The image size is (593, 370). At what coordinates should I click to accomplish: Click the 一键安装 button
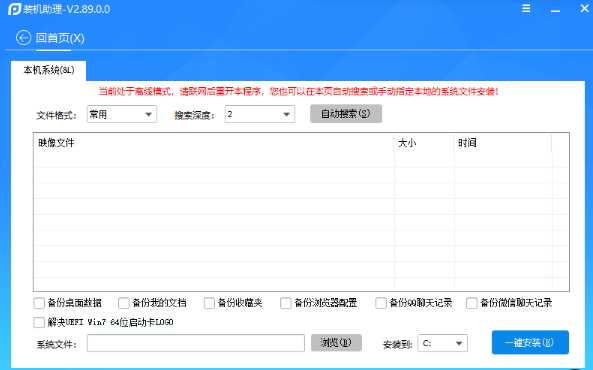530,342
